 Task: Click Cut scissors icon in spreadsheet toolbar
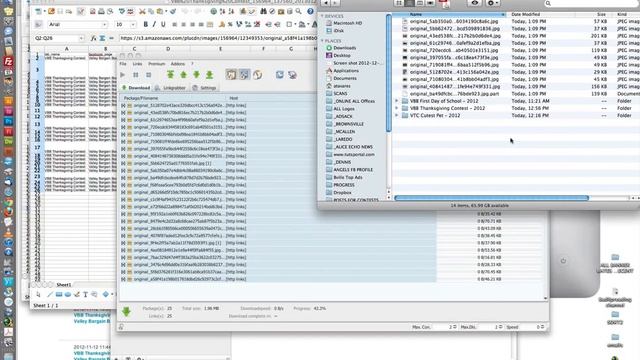[x=142, y=11]
